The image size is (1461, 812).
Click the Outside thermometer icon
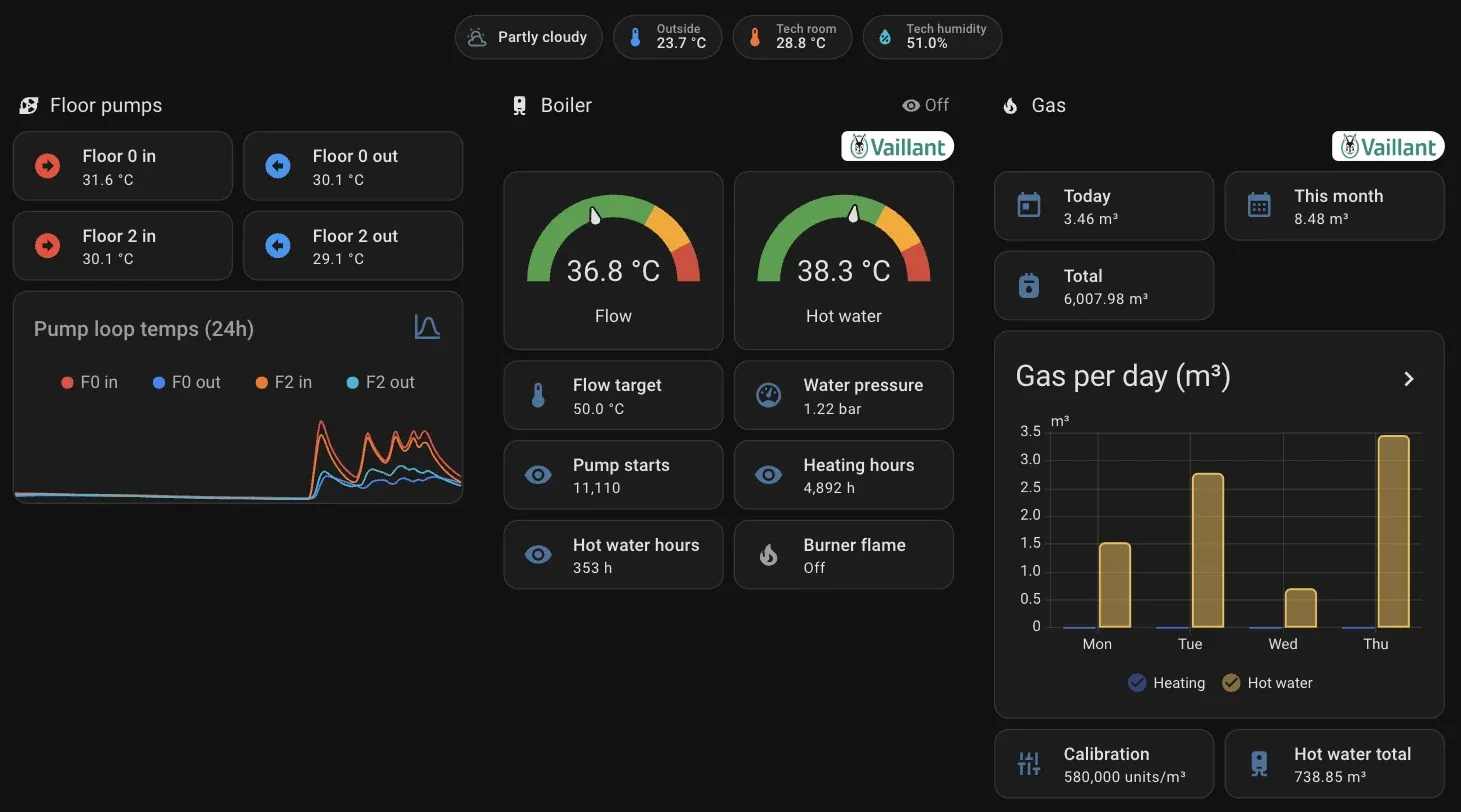[x=634, y=37]
